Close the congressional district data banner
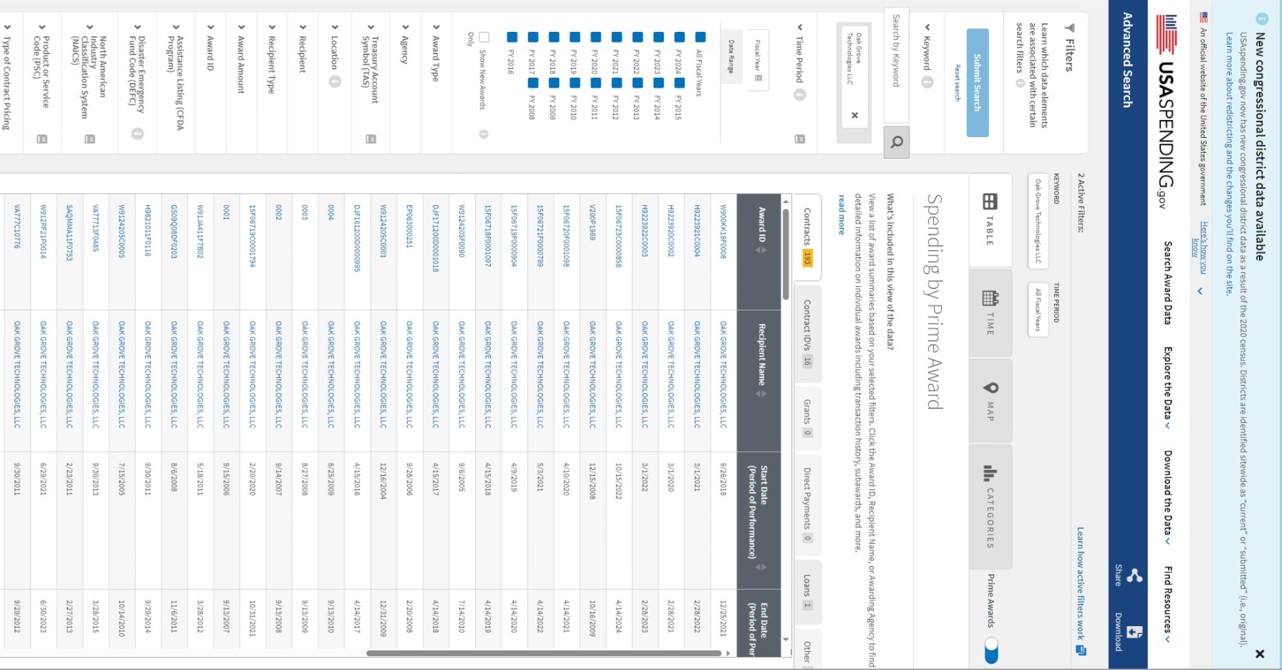This screenshot has height=670, width=1282. (x=1259, y=653)
